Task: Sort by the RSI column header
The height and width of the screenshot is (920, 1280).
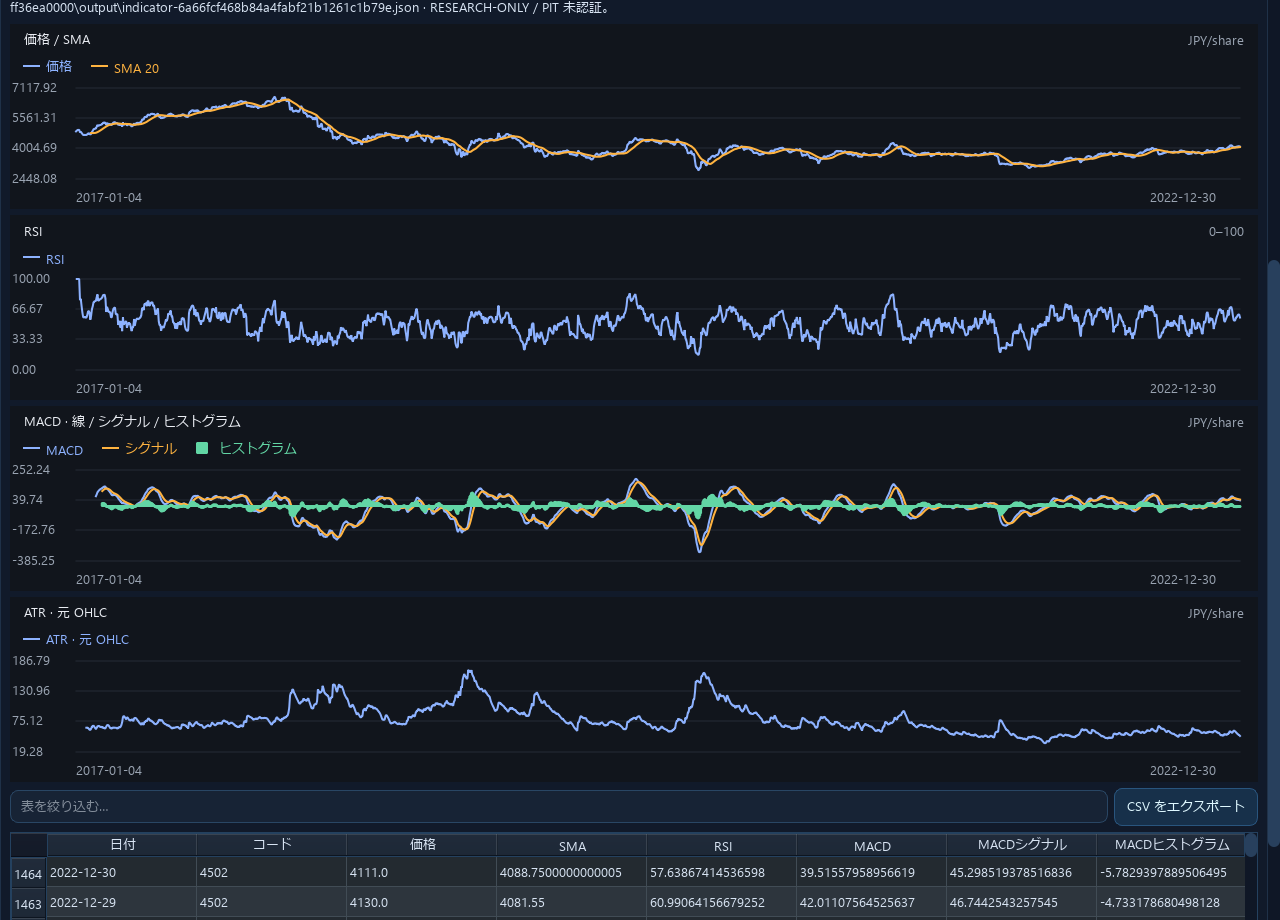Action: tap(722, 845)
